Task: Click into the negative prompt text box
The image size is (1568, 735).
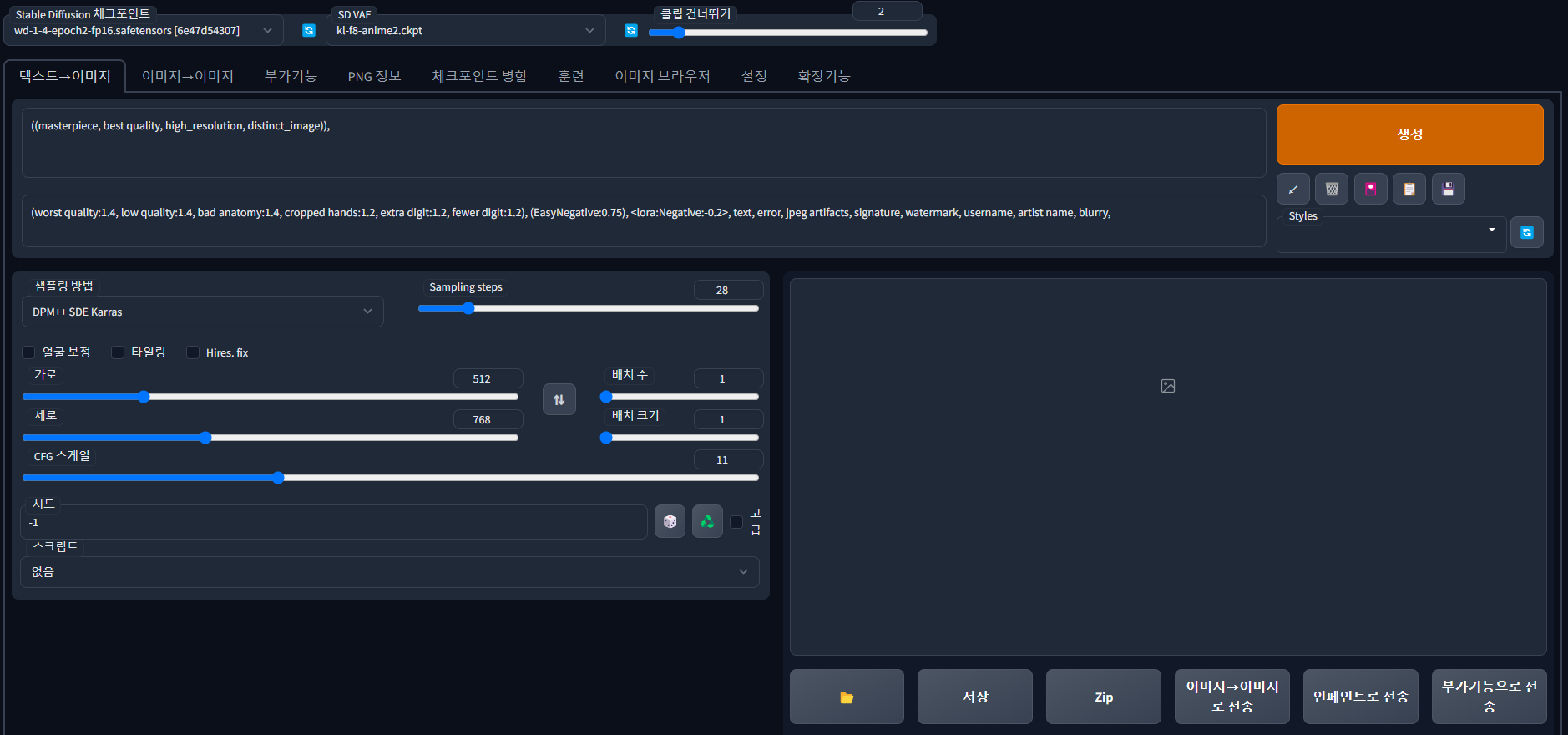Action: pos(644,221)
